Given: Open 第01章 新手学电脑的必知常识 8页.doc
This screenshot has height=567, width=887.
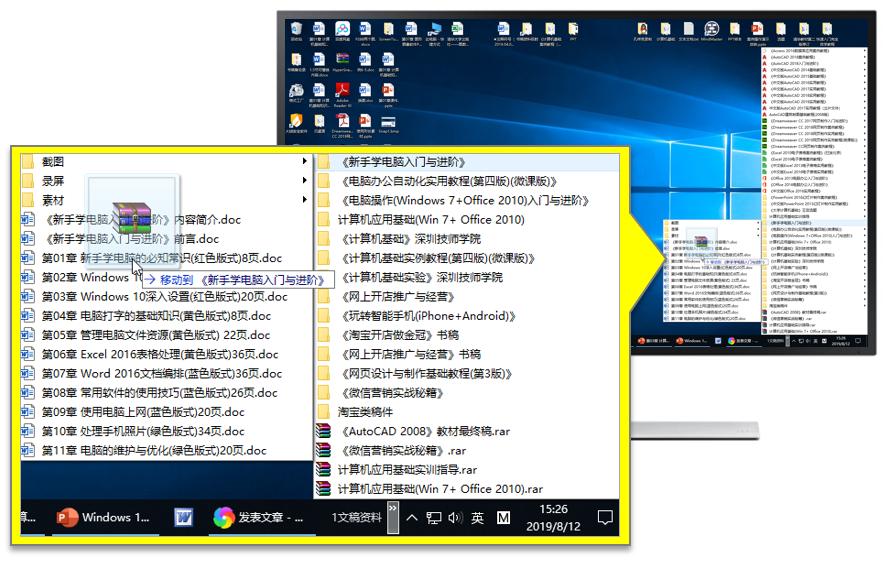Looking at the screenshot, I should tap(161, 258).
